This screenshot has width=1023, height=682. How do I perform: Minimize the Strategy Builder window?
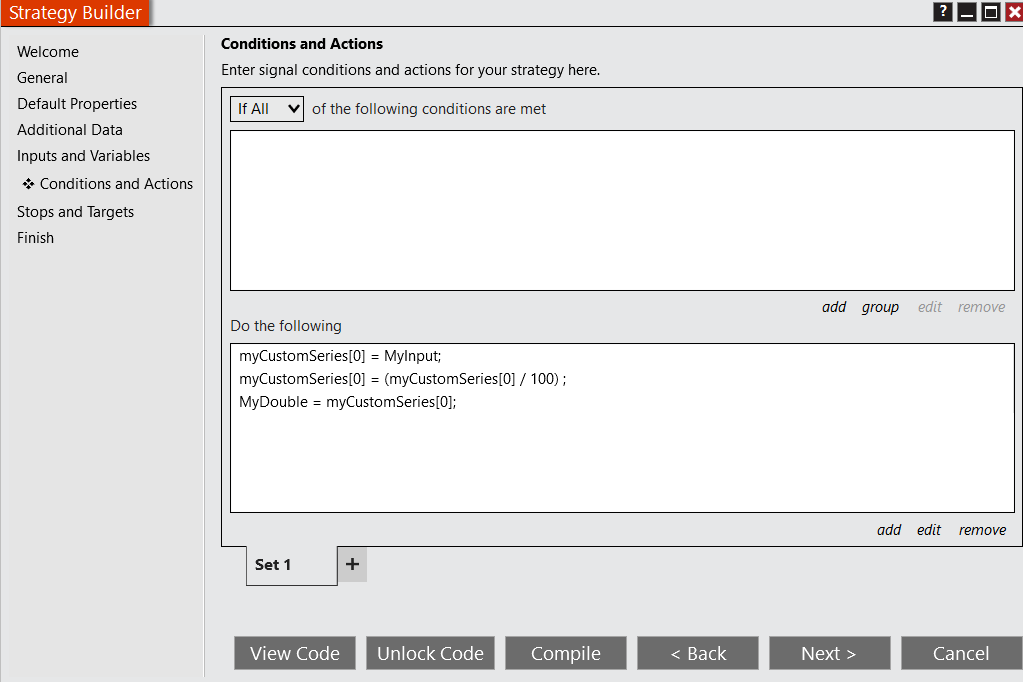pyautogui.click(x=967, y=12)
